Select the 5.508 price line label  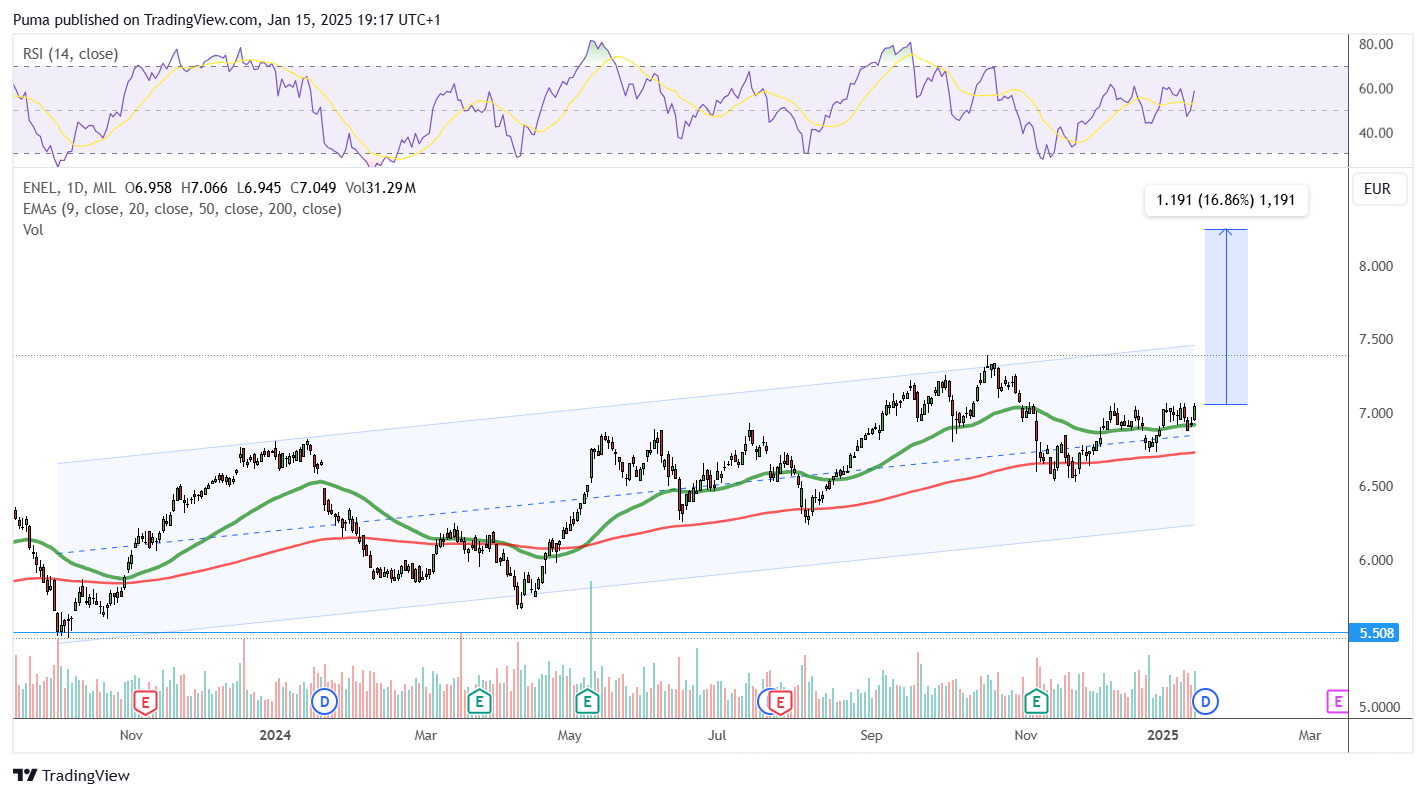[x=1374, y=633]
